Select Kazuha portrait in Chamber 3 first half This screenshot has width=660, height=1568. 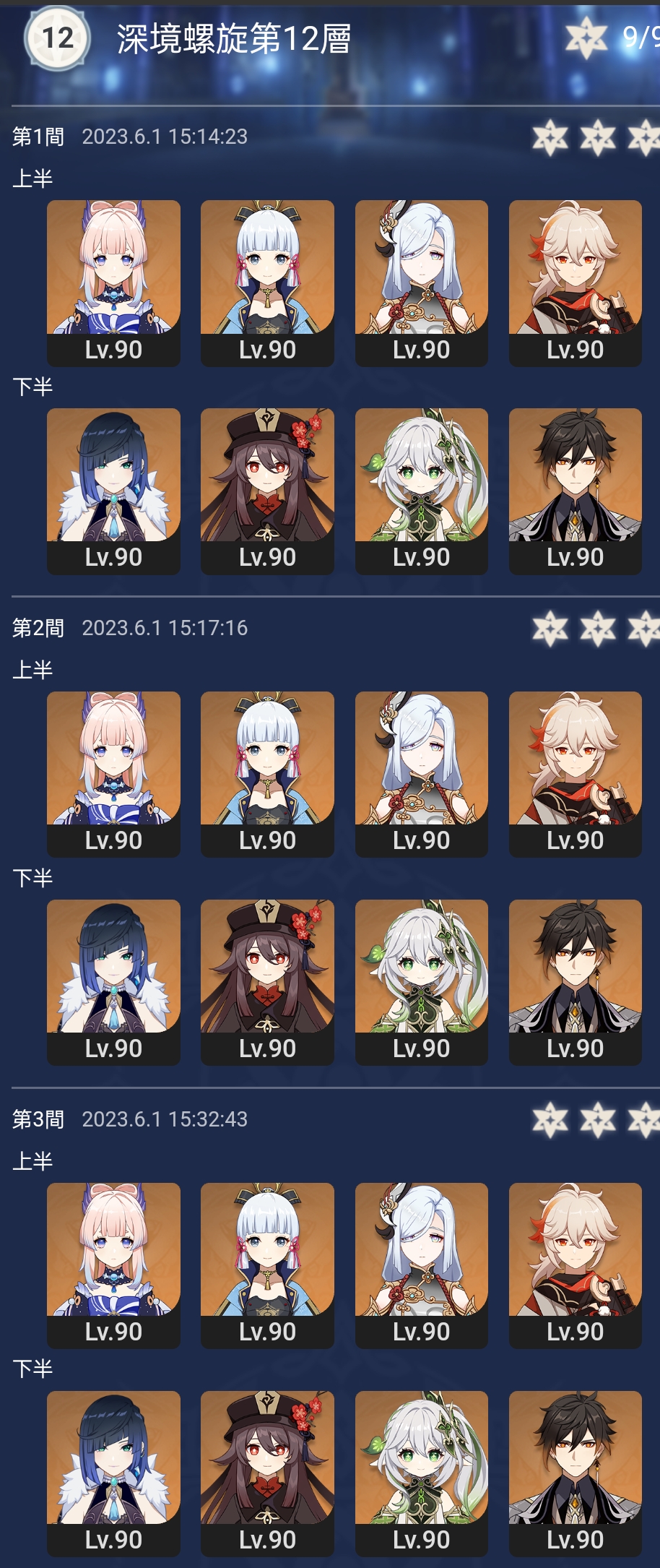pyautogui.click(x=576, y=1266)
